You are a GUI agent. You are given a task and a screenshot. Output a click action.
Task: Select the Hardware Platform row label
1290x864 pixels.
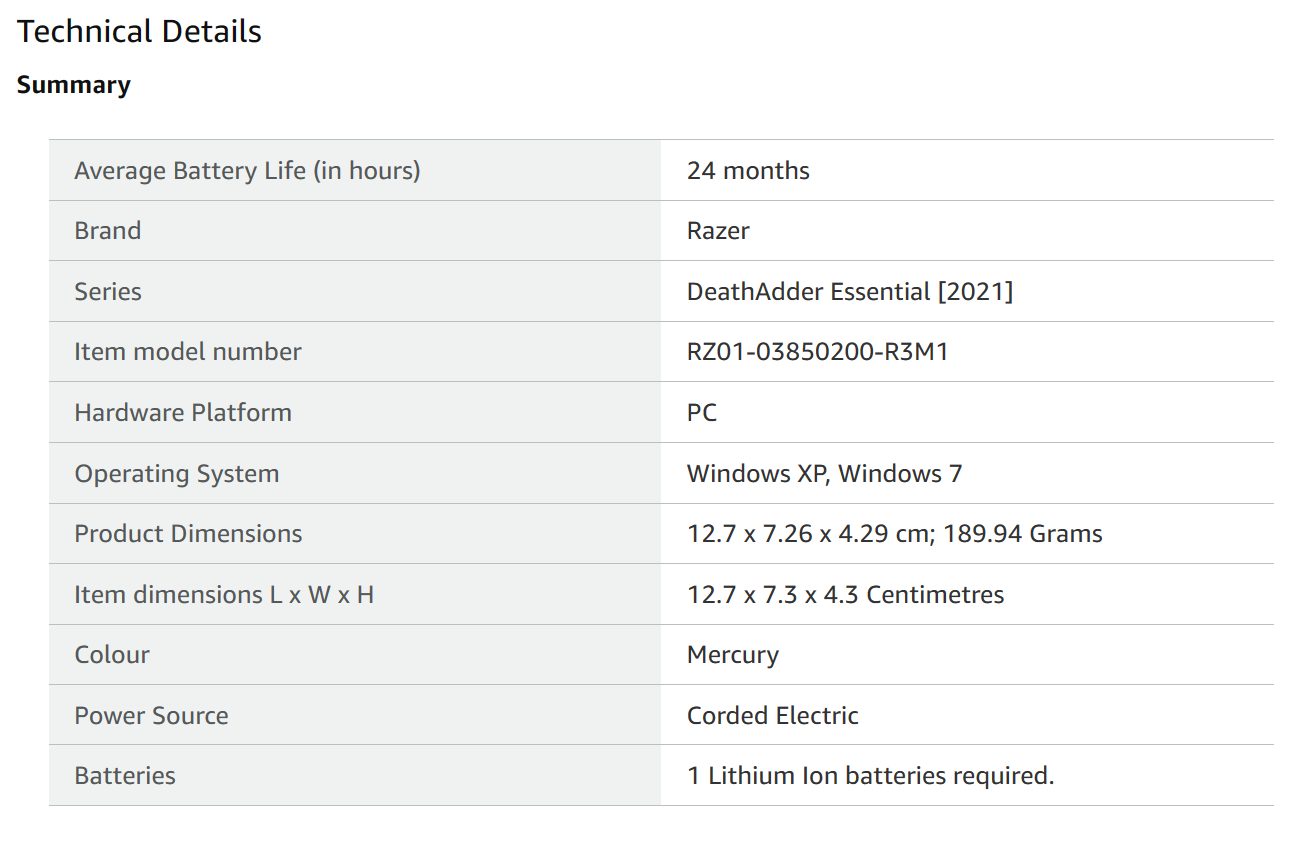tap(182, 412)
